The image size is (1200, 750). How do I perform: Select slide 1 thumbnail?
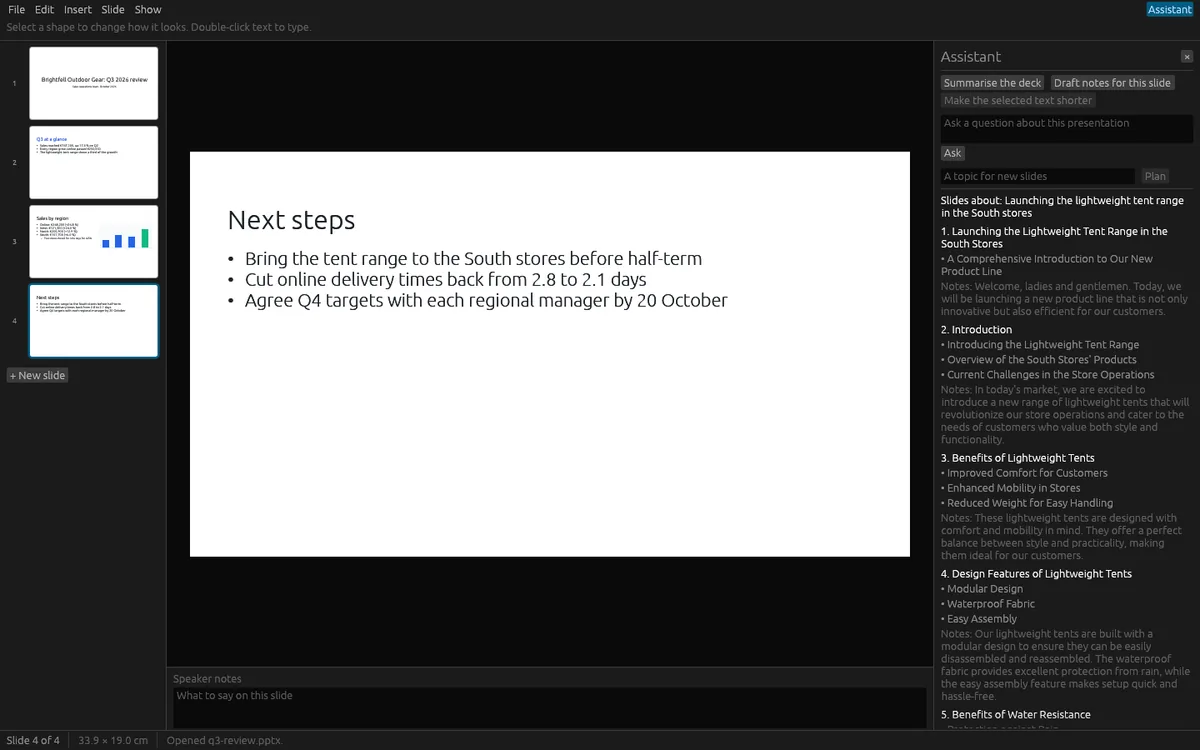click(x=94, y=83)
